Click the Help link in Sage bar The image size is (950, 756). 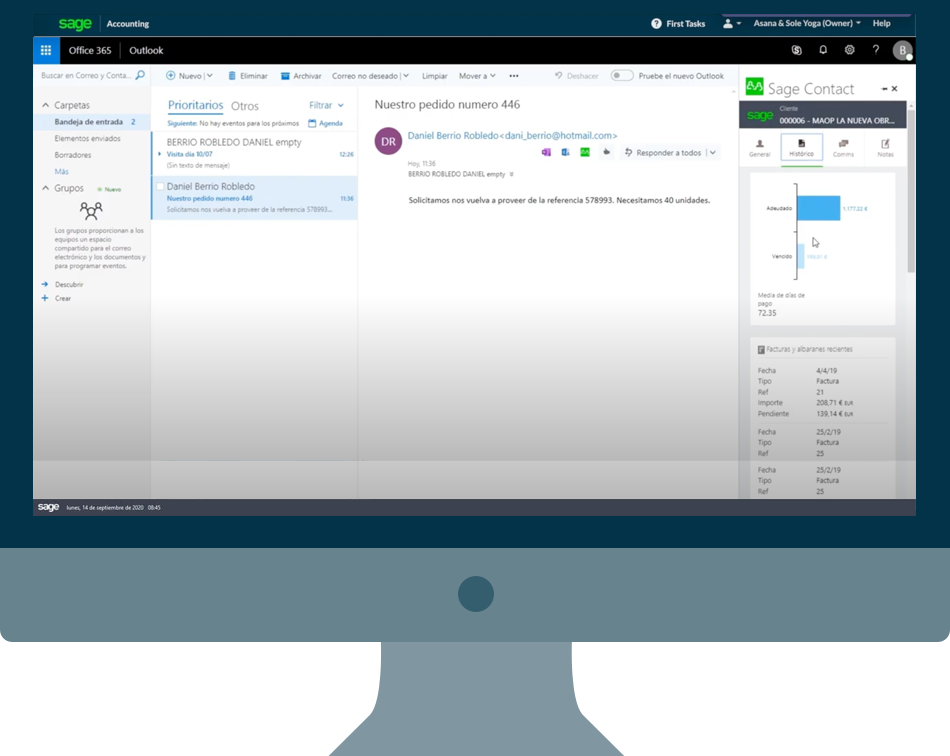(x=882, y=23)
